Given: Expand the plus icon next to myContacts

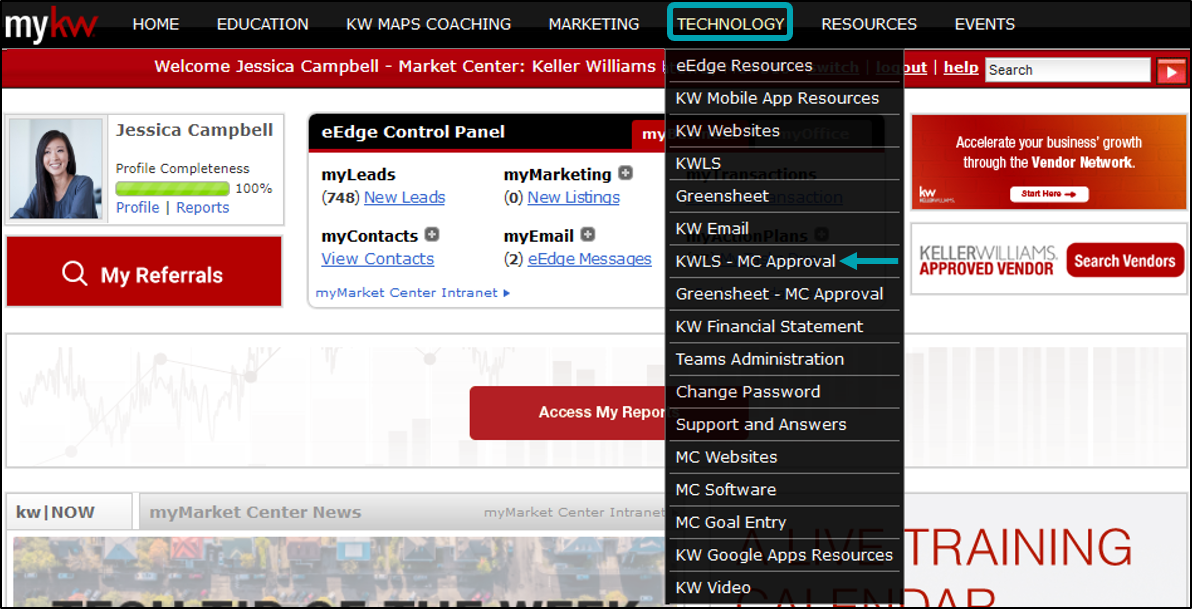Looking at the screenshot, I should (432, 235).
